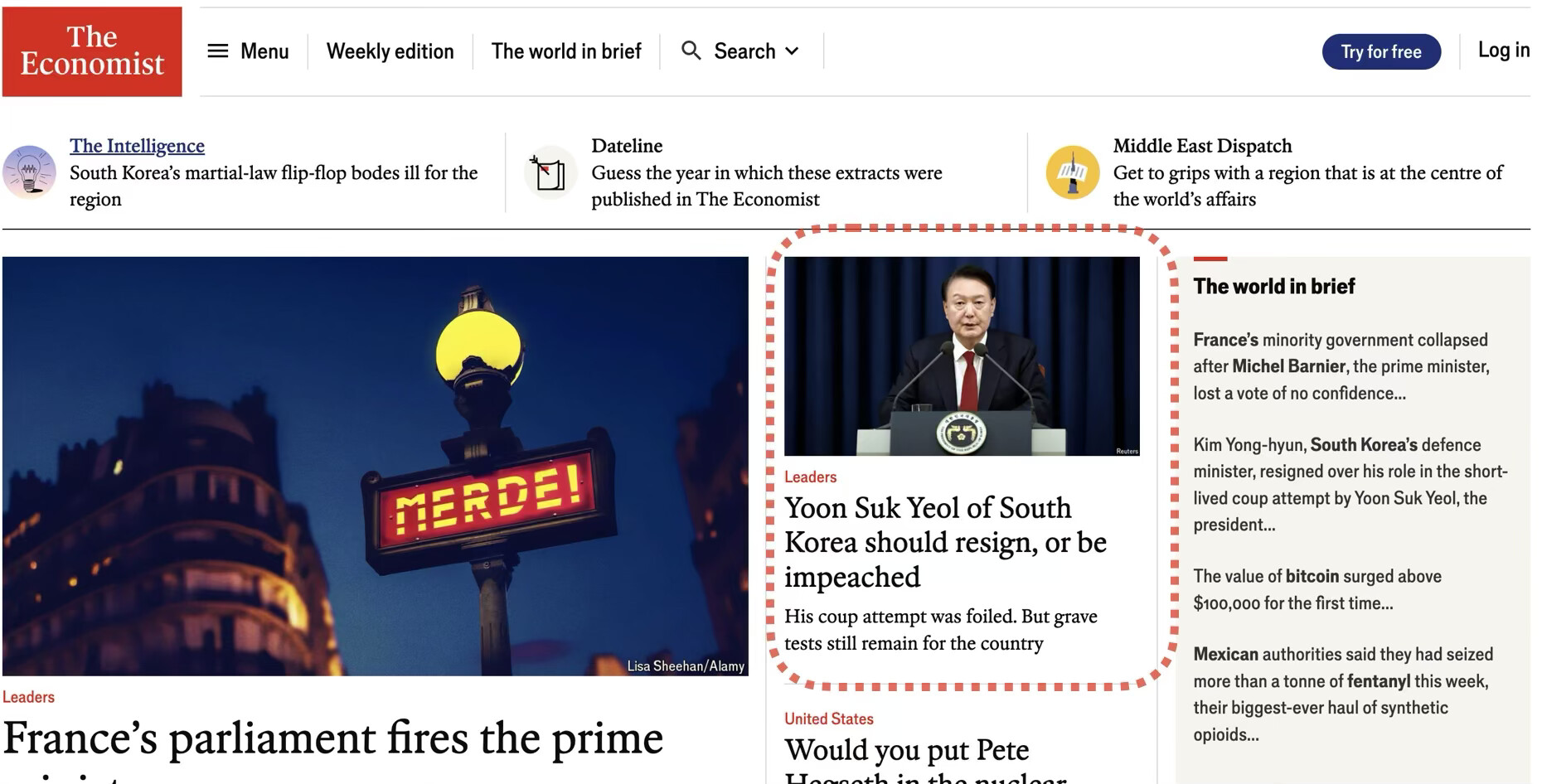Open Yoon Suk Yeol should resign headline
Viewport: 1542px width, 784px height.
pyautogui.click(x=945, y=542)
